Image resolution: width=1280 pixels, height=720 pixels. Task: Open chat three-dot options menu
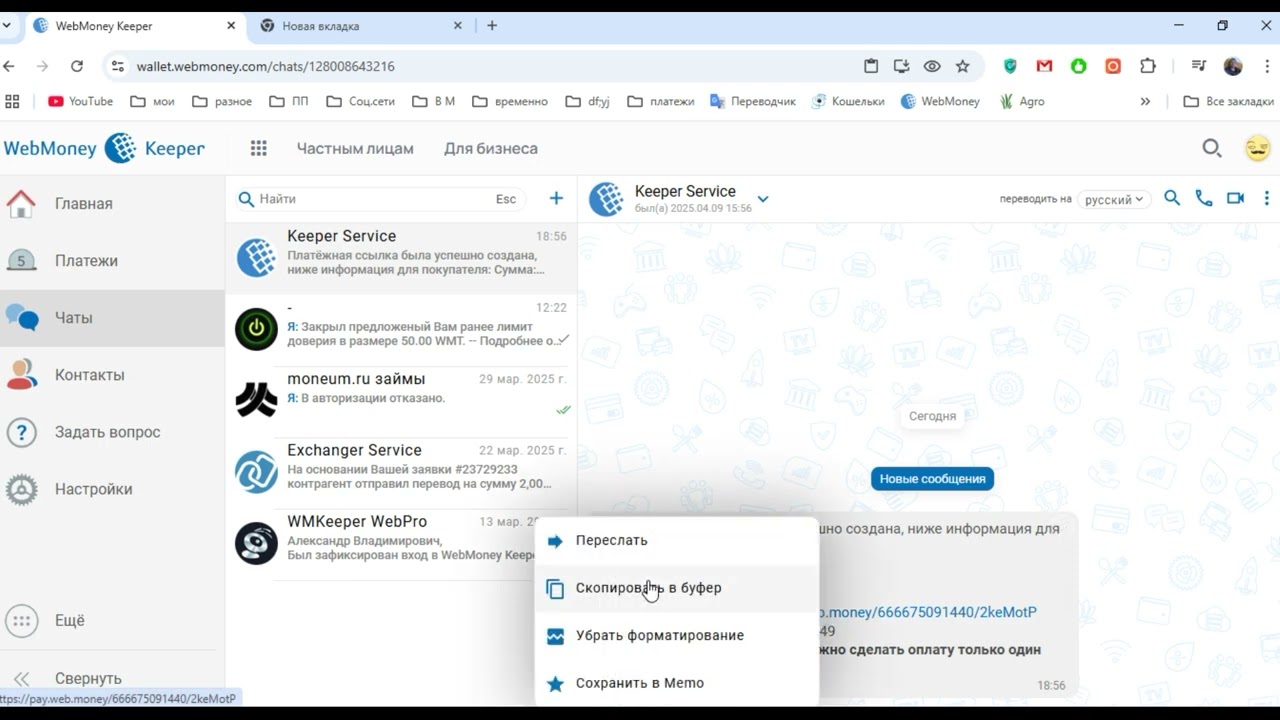coord(1266,198)
